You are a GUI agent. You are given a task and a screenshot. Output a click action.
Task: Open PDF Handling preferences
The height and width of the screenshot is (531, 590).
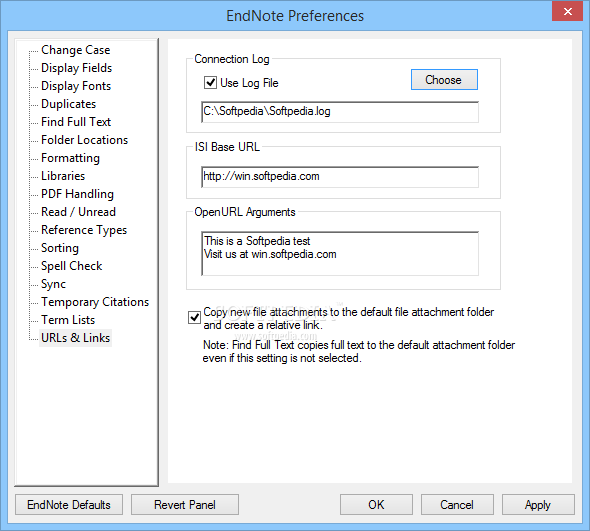[78, 194]
